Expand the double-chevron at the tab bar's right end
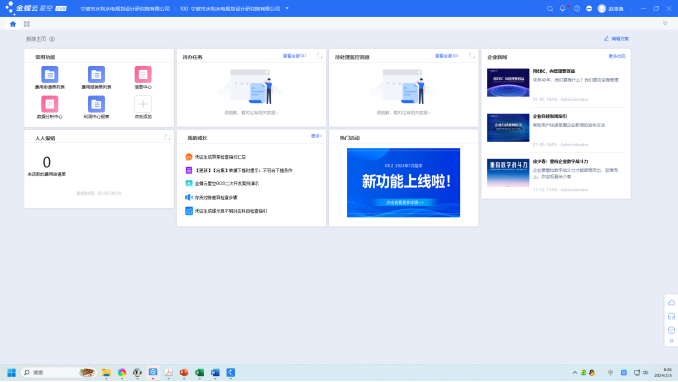This screenshot has height=382, width=678. [x=665, y=23]
